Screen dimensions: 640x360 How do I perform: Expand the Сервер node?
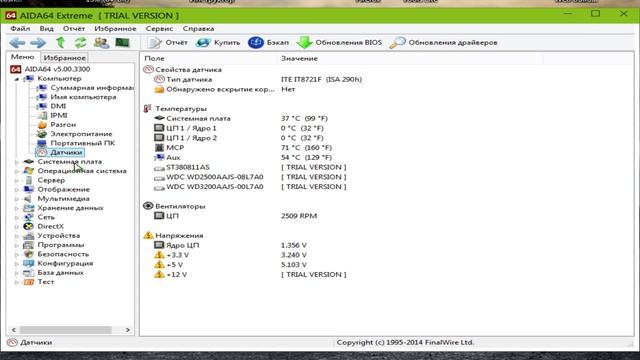pos(17,180)
